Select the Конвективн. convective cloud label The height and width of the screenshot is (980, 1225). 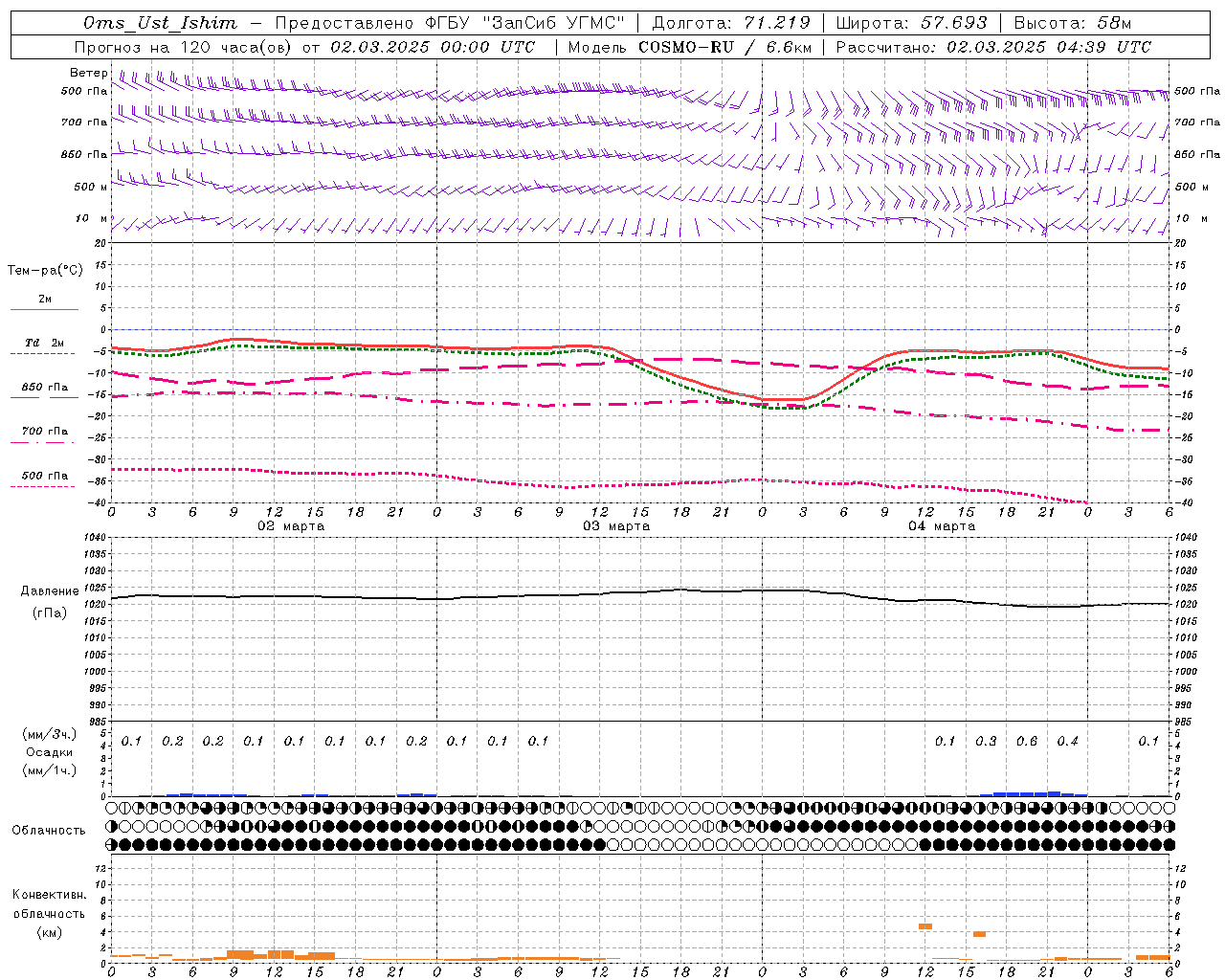click(49, 895)
